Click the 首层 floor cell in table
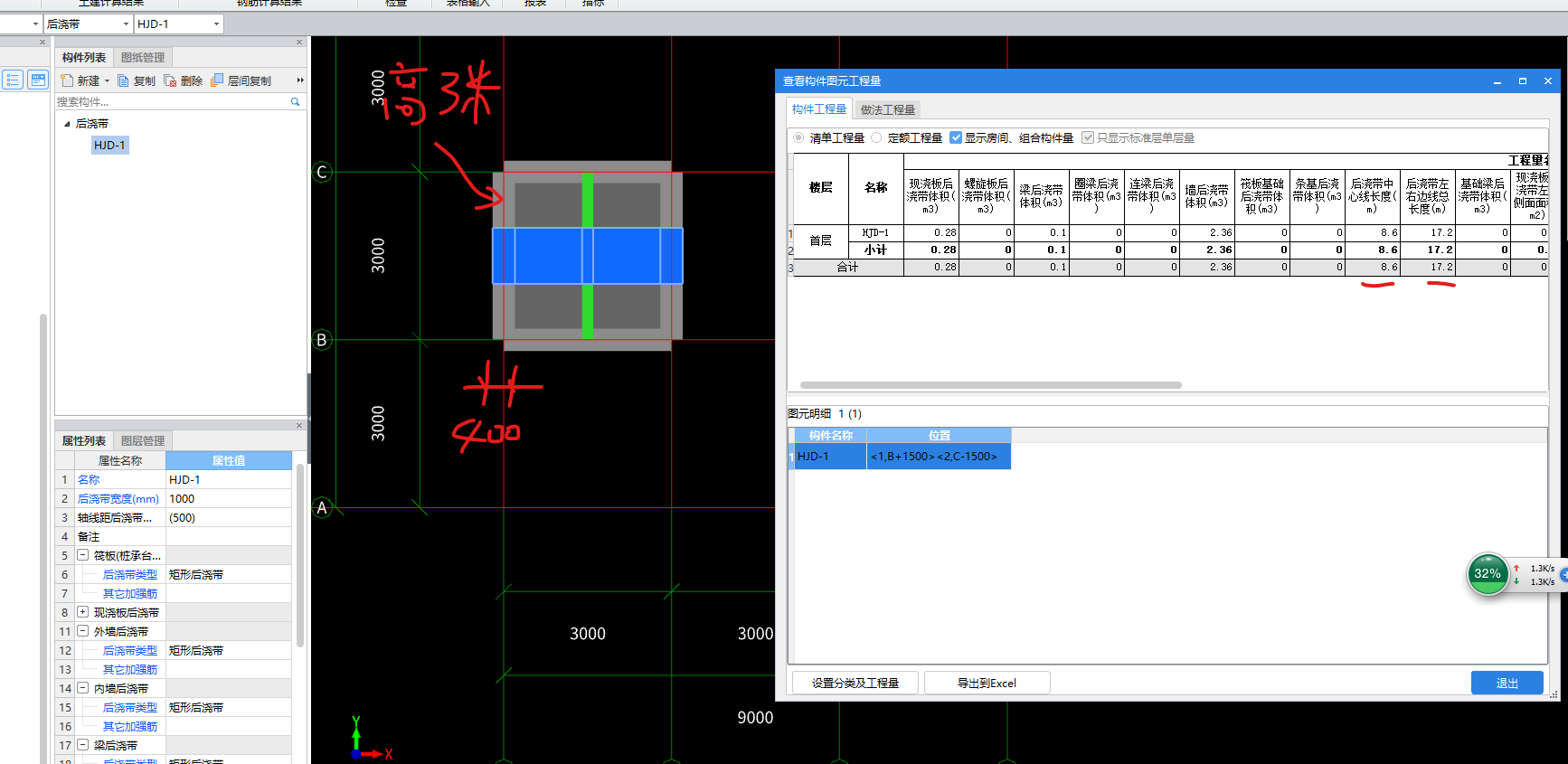The width and height of the screenshot is (1568, 764). point(820,241)
